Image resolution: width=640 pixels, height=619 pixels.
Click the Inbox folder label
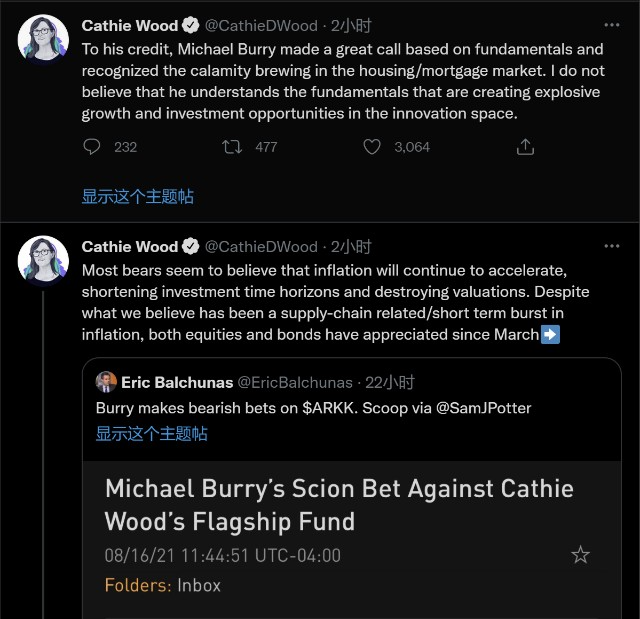[199, 585]
